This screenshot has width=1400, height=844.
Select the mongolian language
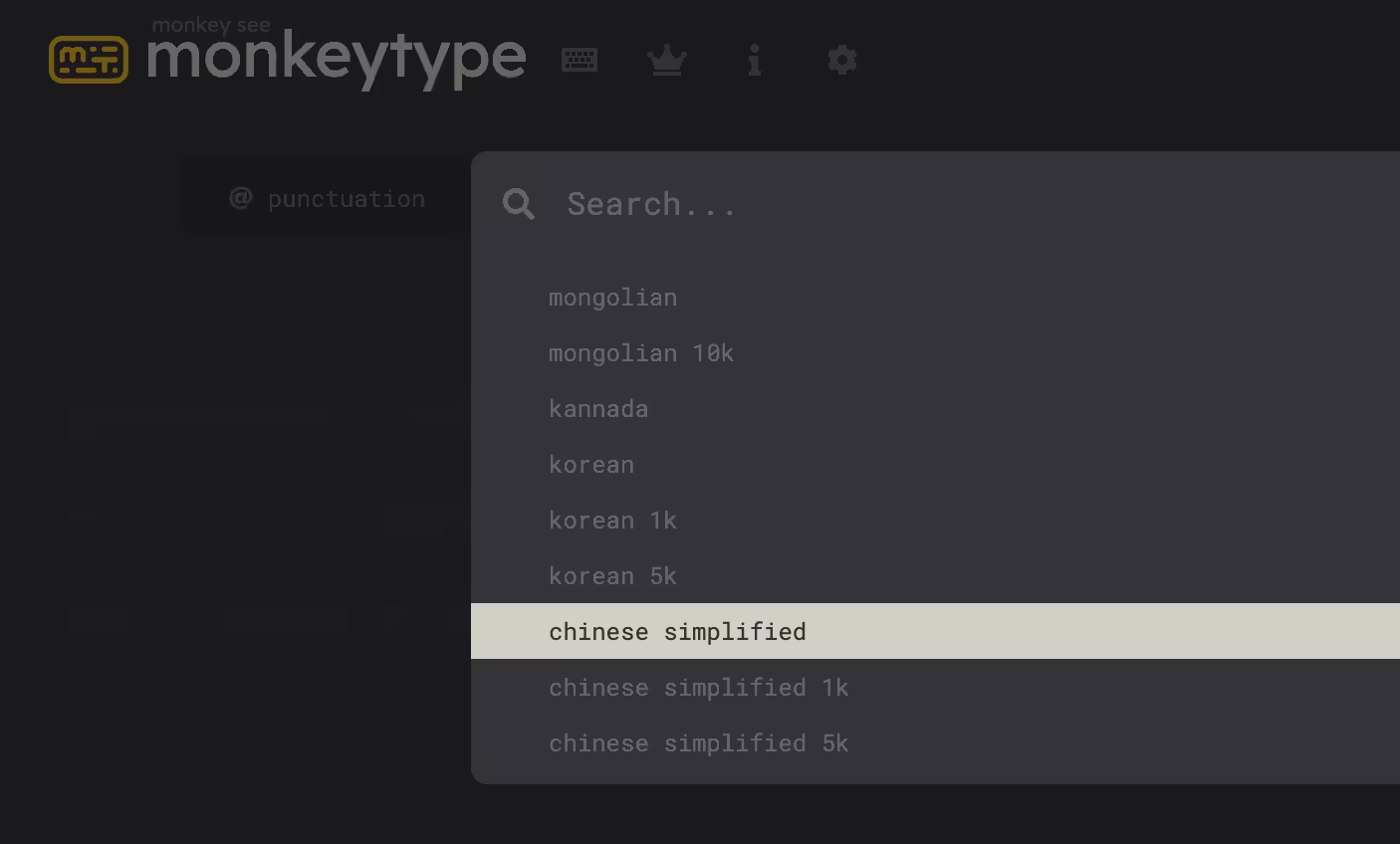935,297
